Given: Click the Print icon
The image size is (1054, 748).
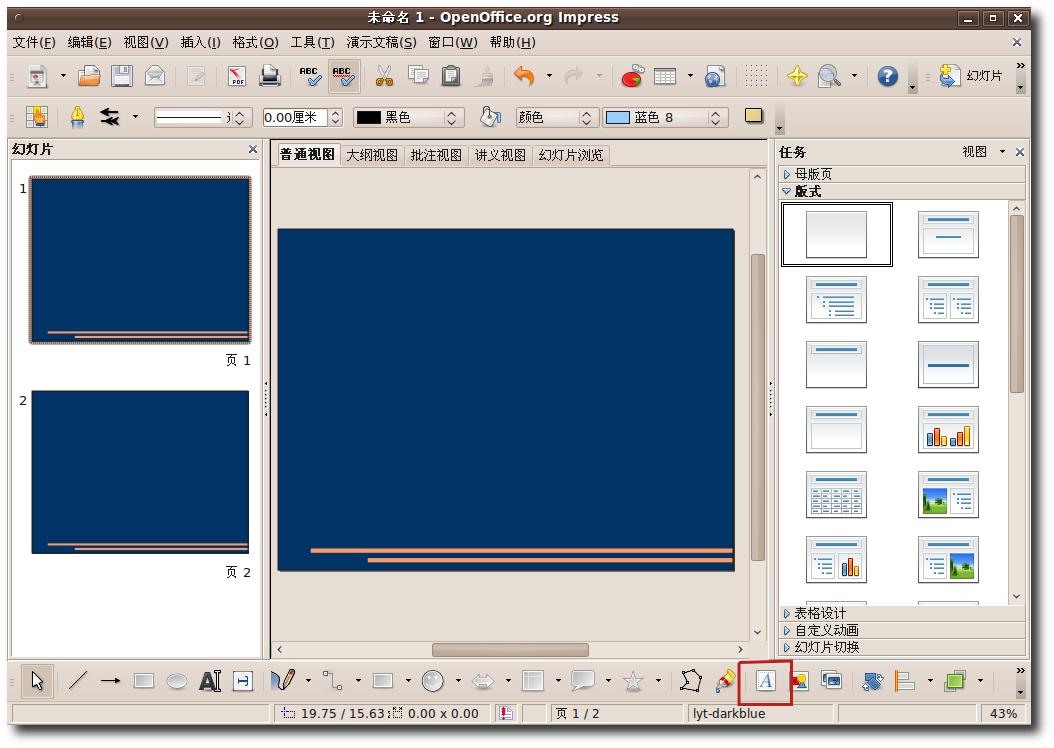Looking at the screenshot, I should coord(270,76).
